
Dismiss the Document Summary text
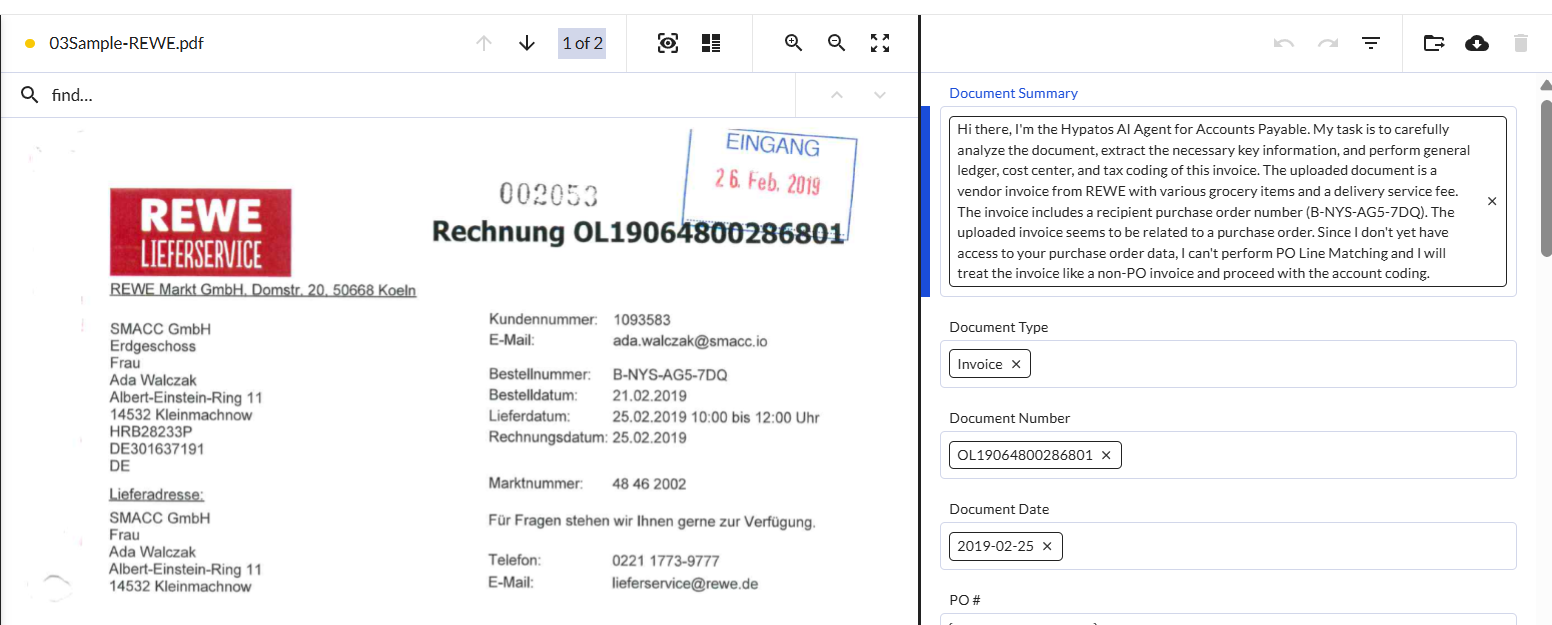[x=1492, y=201]
